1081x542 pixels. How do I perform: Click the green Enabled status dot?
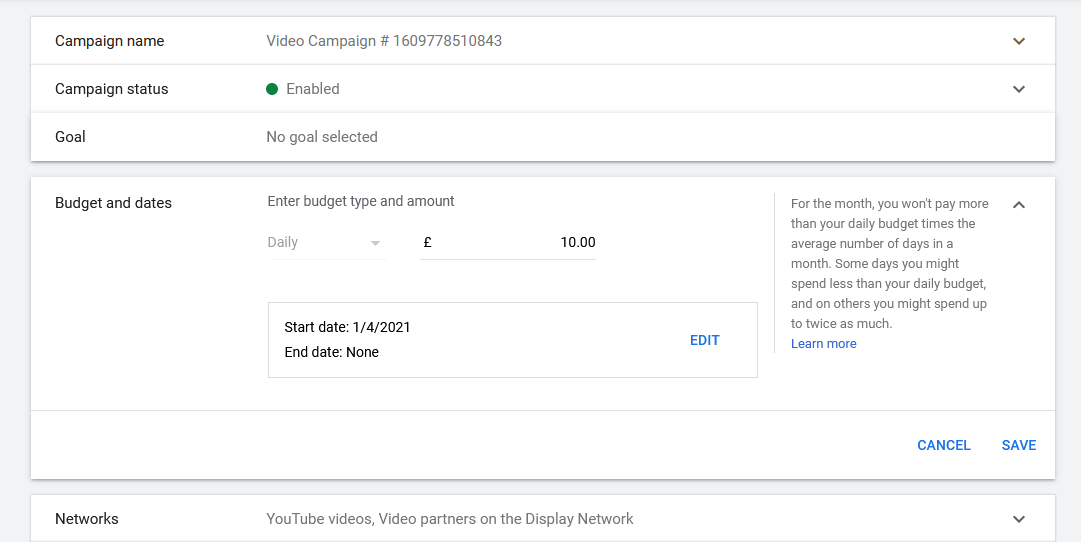[272, 89]
